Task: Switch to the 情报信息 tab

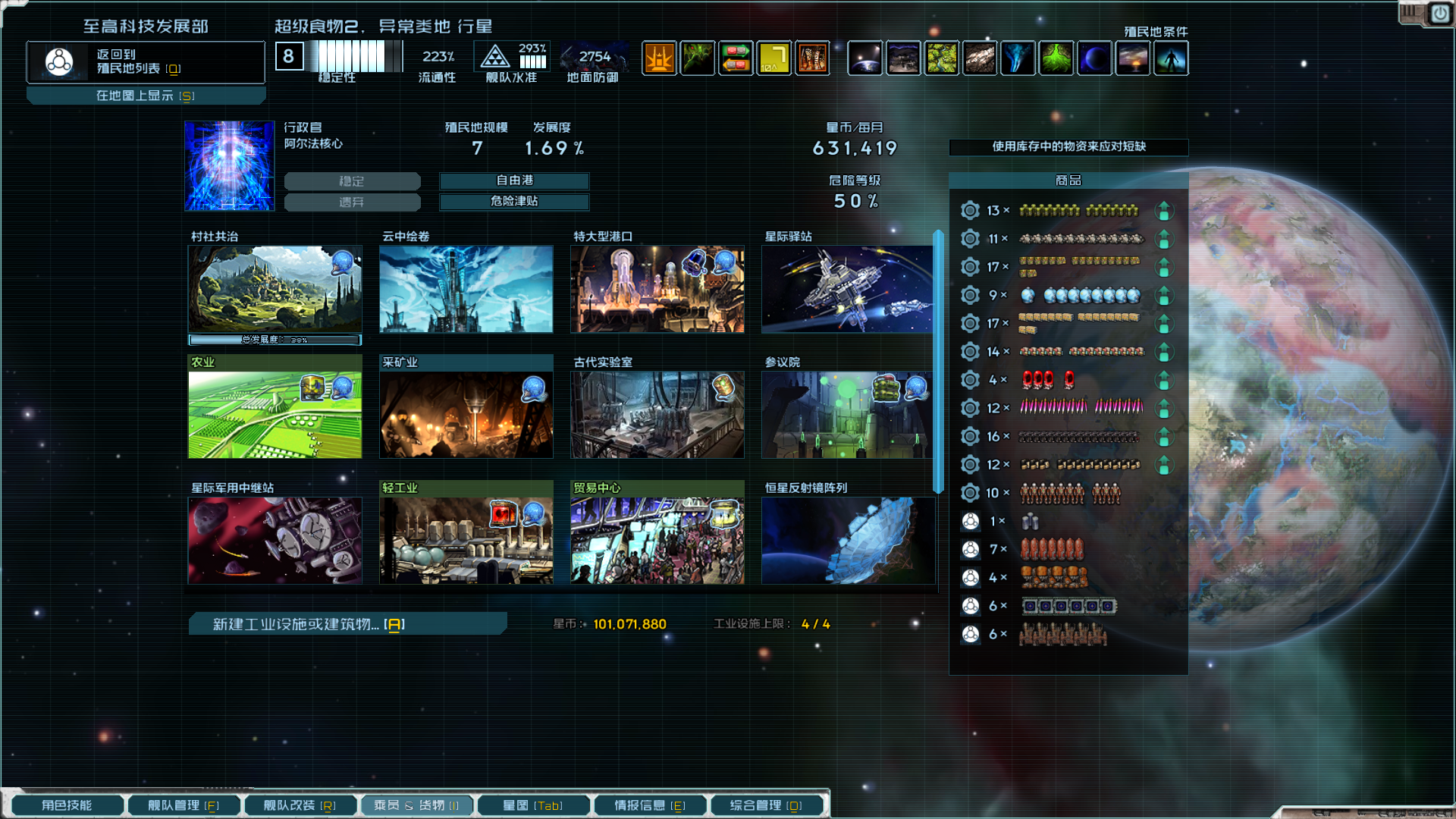Action: tap(650, 805)
